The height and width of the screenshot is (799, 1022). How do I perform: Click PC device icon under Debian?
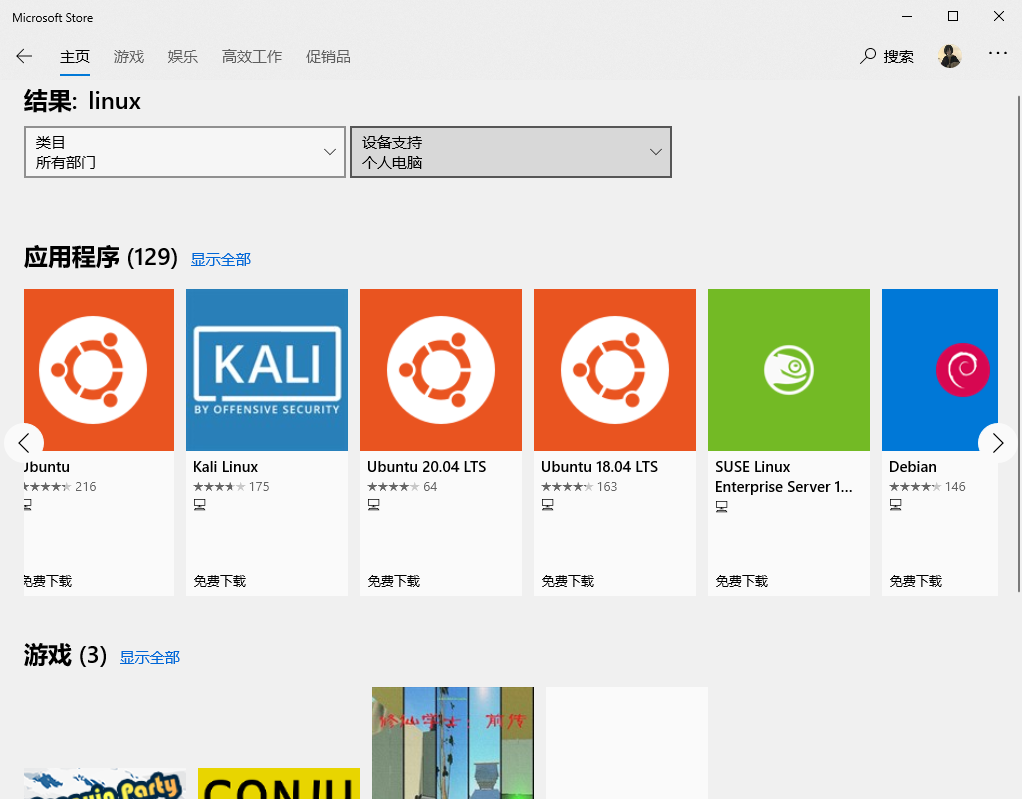(896, 504)
